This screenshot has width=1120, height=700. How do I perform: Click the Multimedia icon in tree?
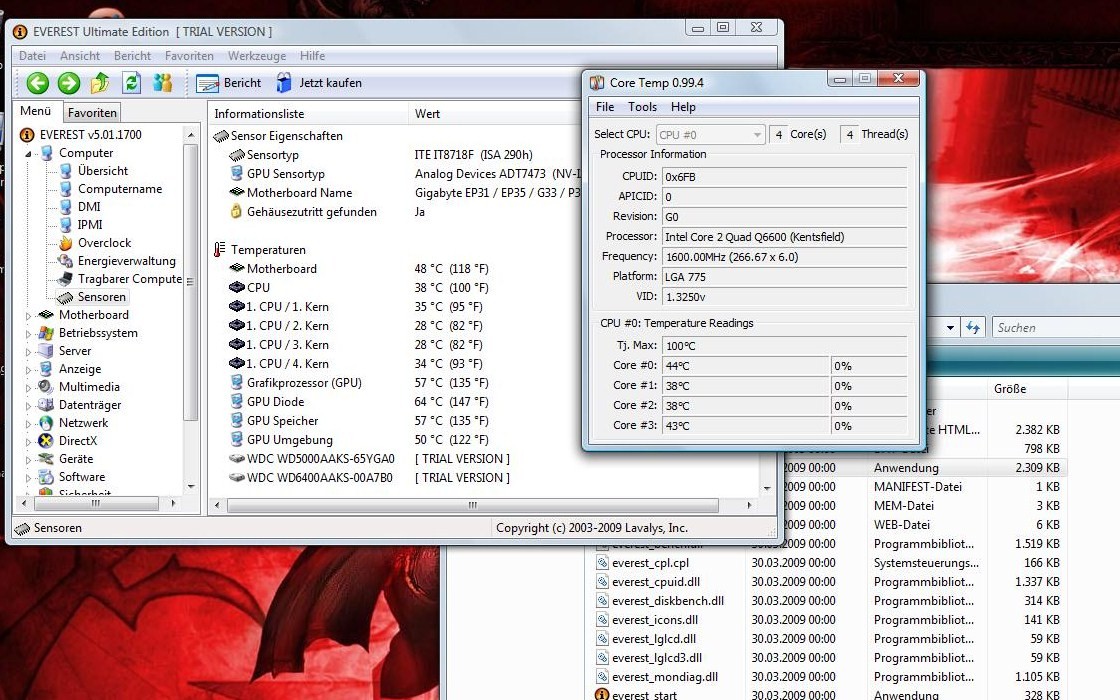[46, 386]
